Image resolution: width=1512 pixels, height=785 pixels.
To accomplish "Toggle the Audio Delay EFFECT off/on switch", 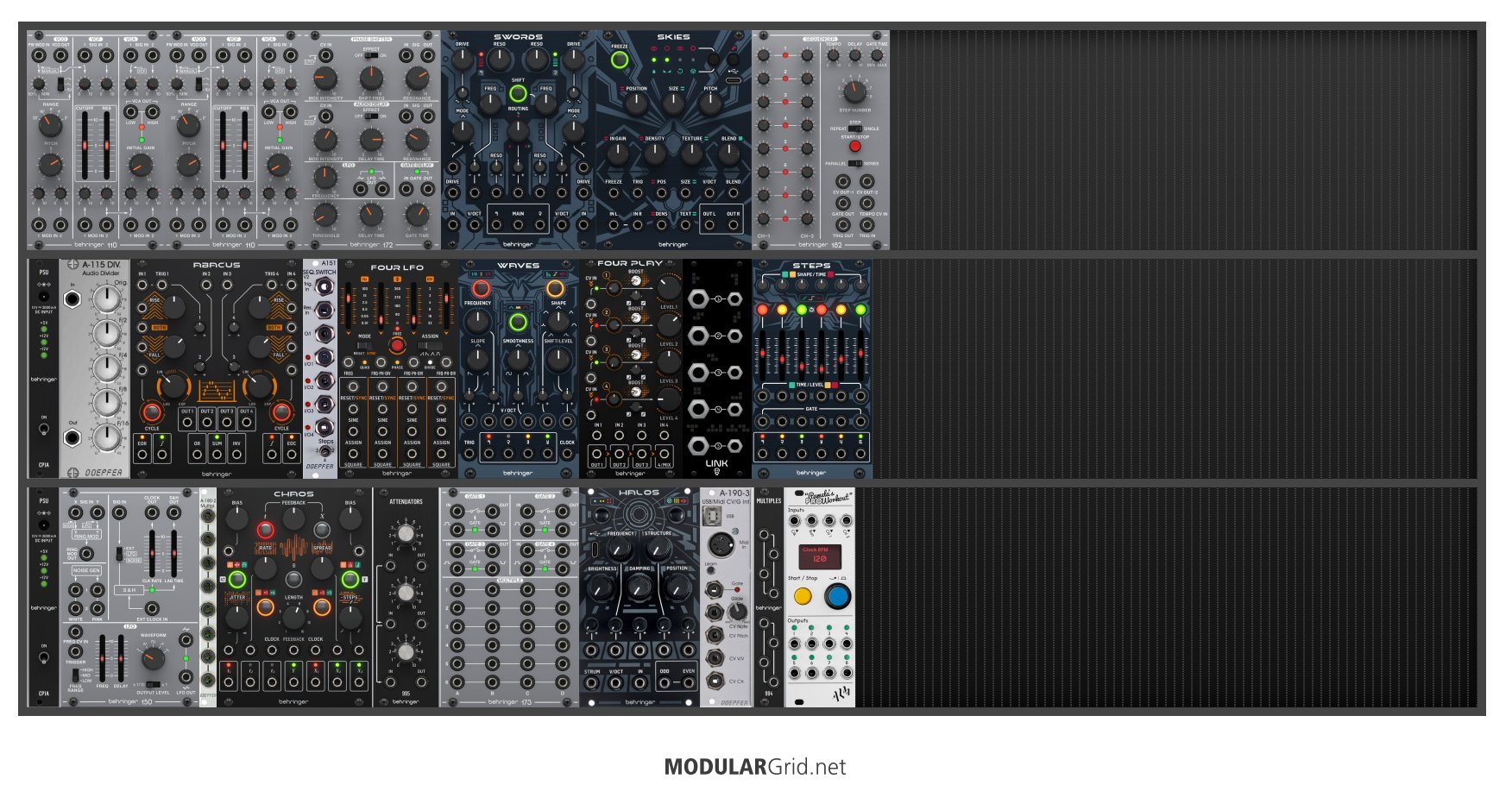I will [371, 116].
